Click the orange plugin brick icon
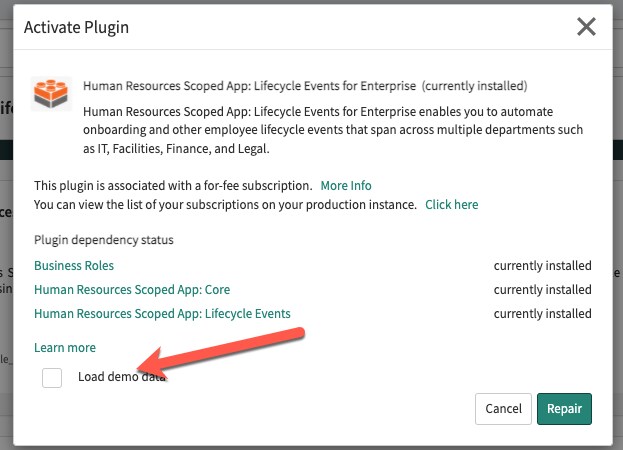 tap(51, 94)
